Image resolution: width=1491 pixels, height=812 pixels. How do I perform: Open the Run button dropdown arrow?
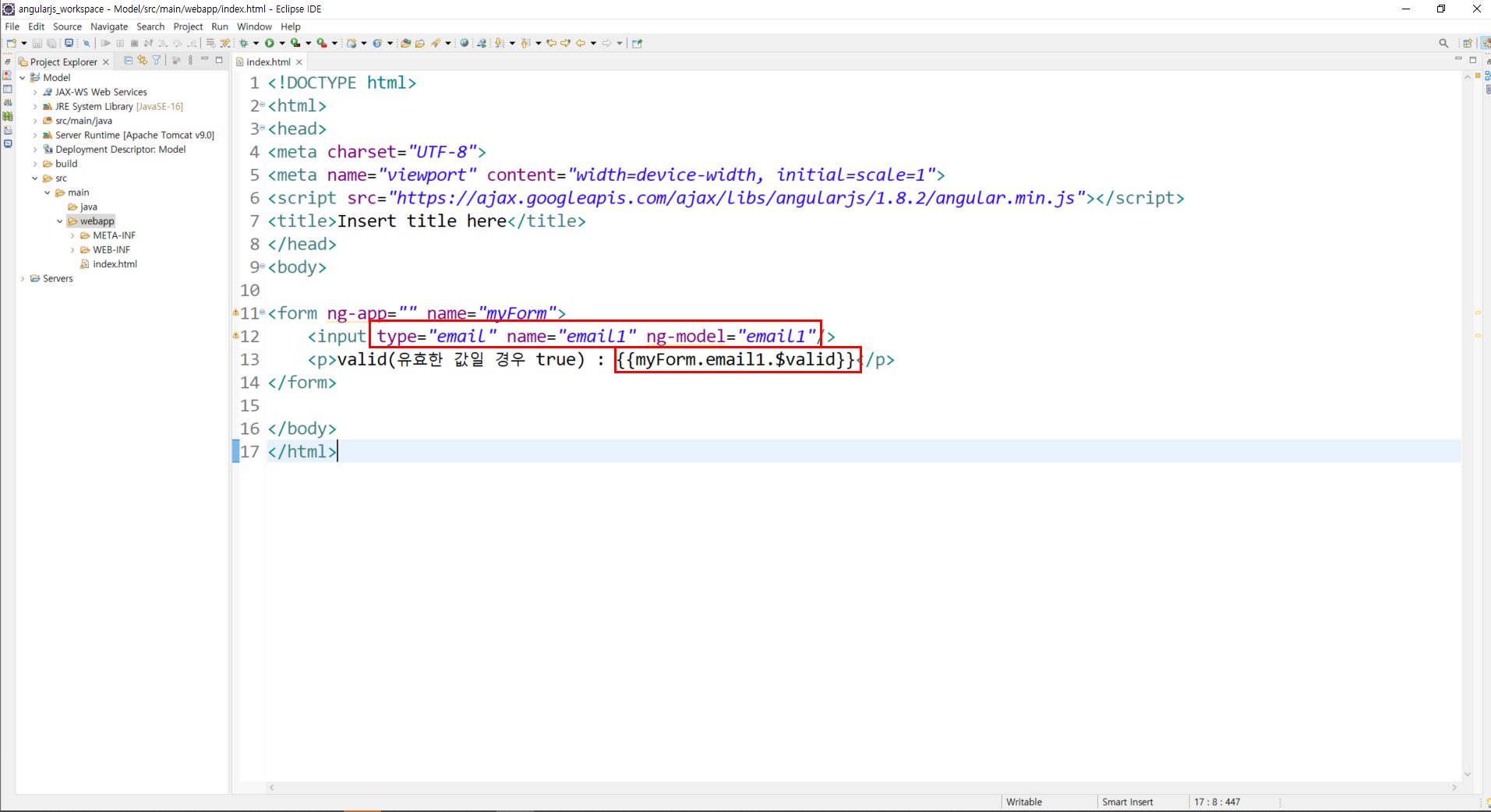[282, 44]
